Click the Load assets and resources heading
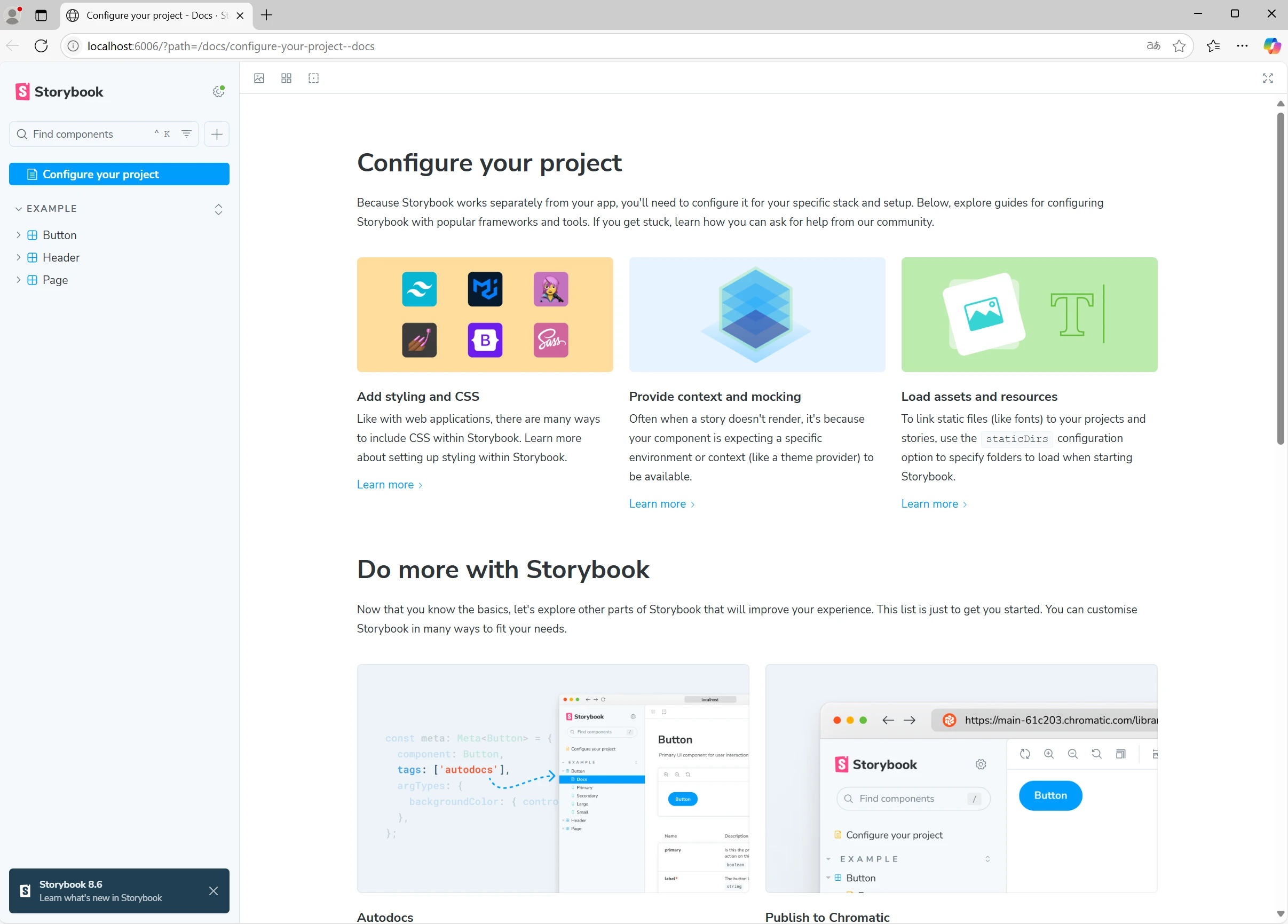The image size is (1288, 924). click(x=979, y=397)
